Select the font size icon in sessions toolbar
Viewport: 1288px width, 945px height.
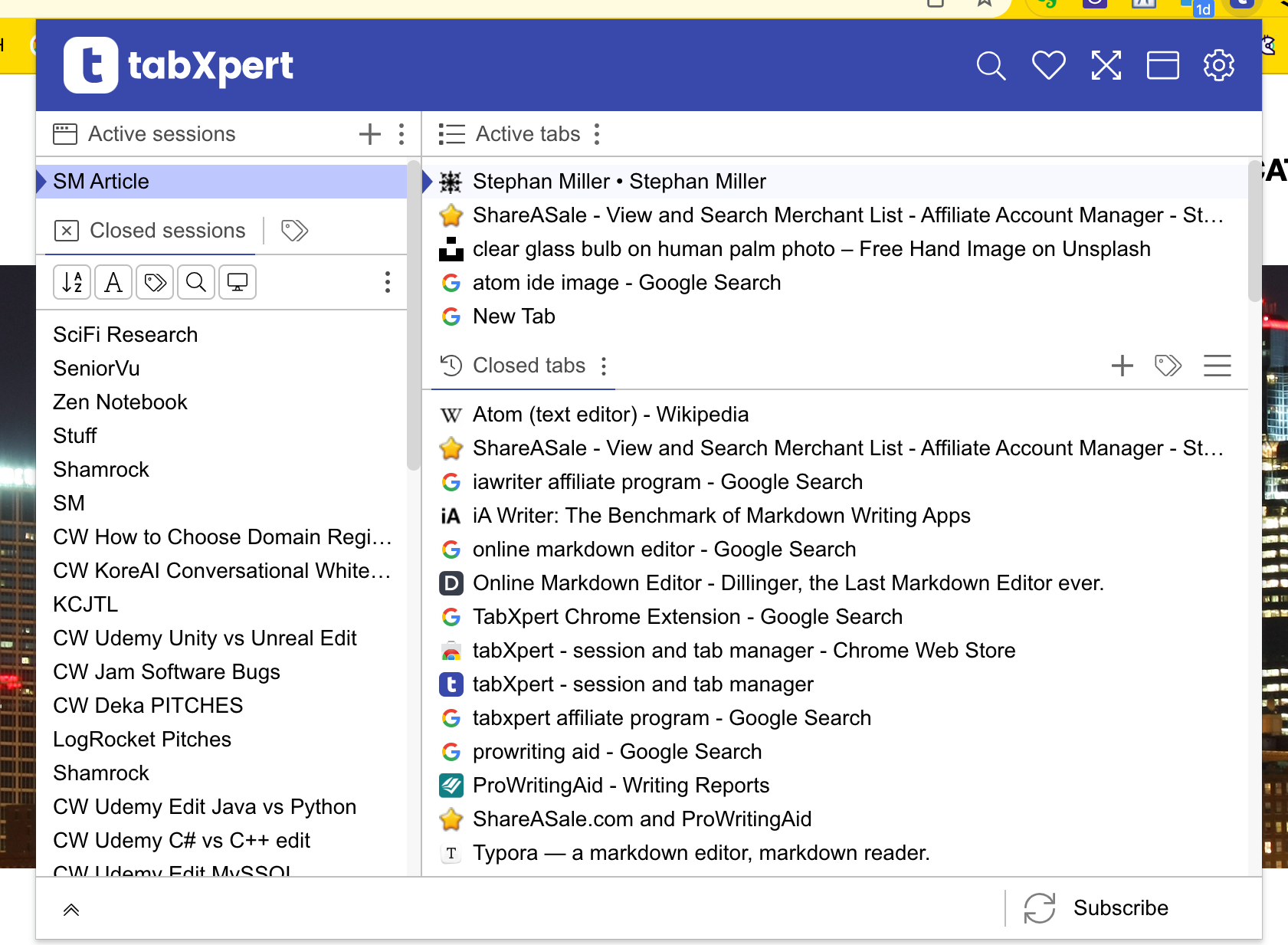point(113,282)
